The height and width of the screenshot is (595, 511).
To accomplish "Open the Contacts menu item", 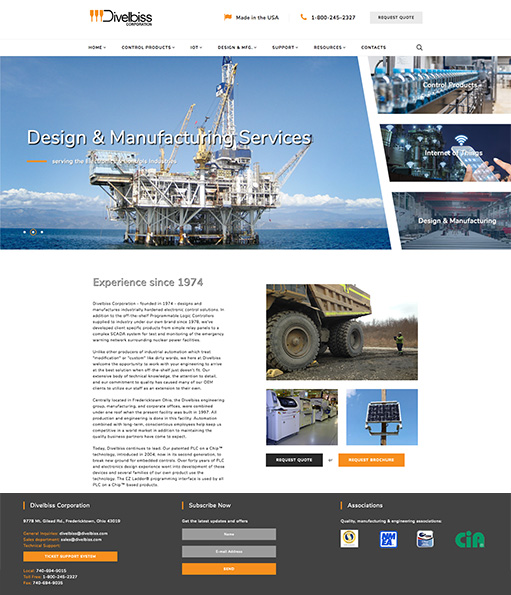I will pyautogui.click(x=373, y=47).
